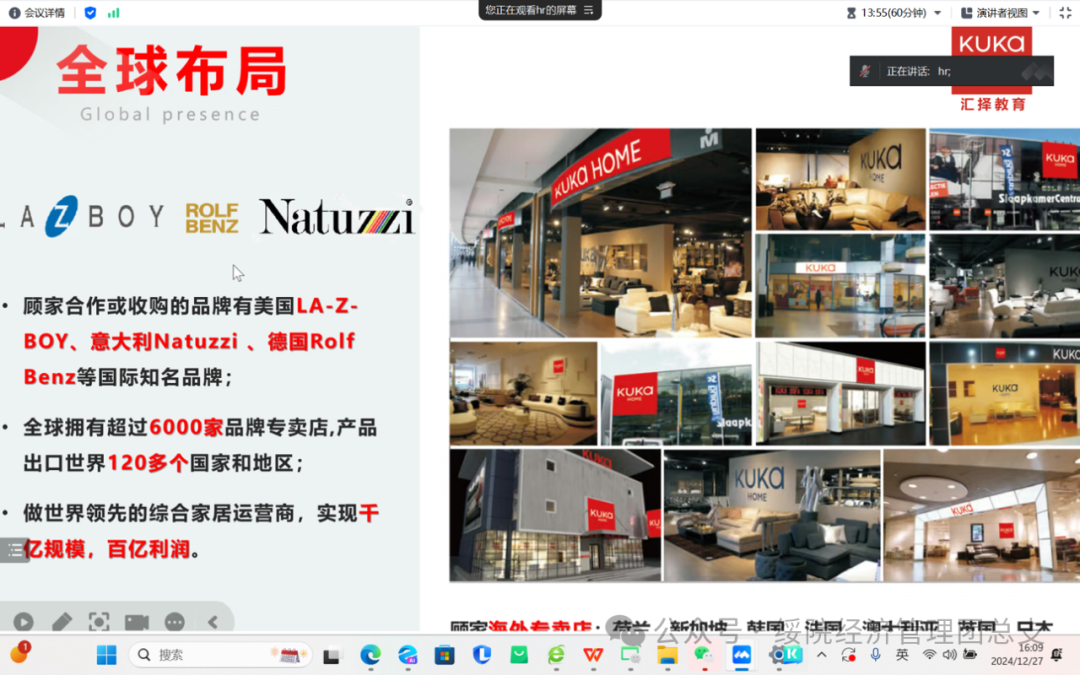
Task: Open the screen sharing banner menu icon
Action: [x=589, y=10]
